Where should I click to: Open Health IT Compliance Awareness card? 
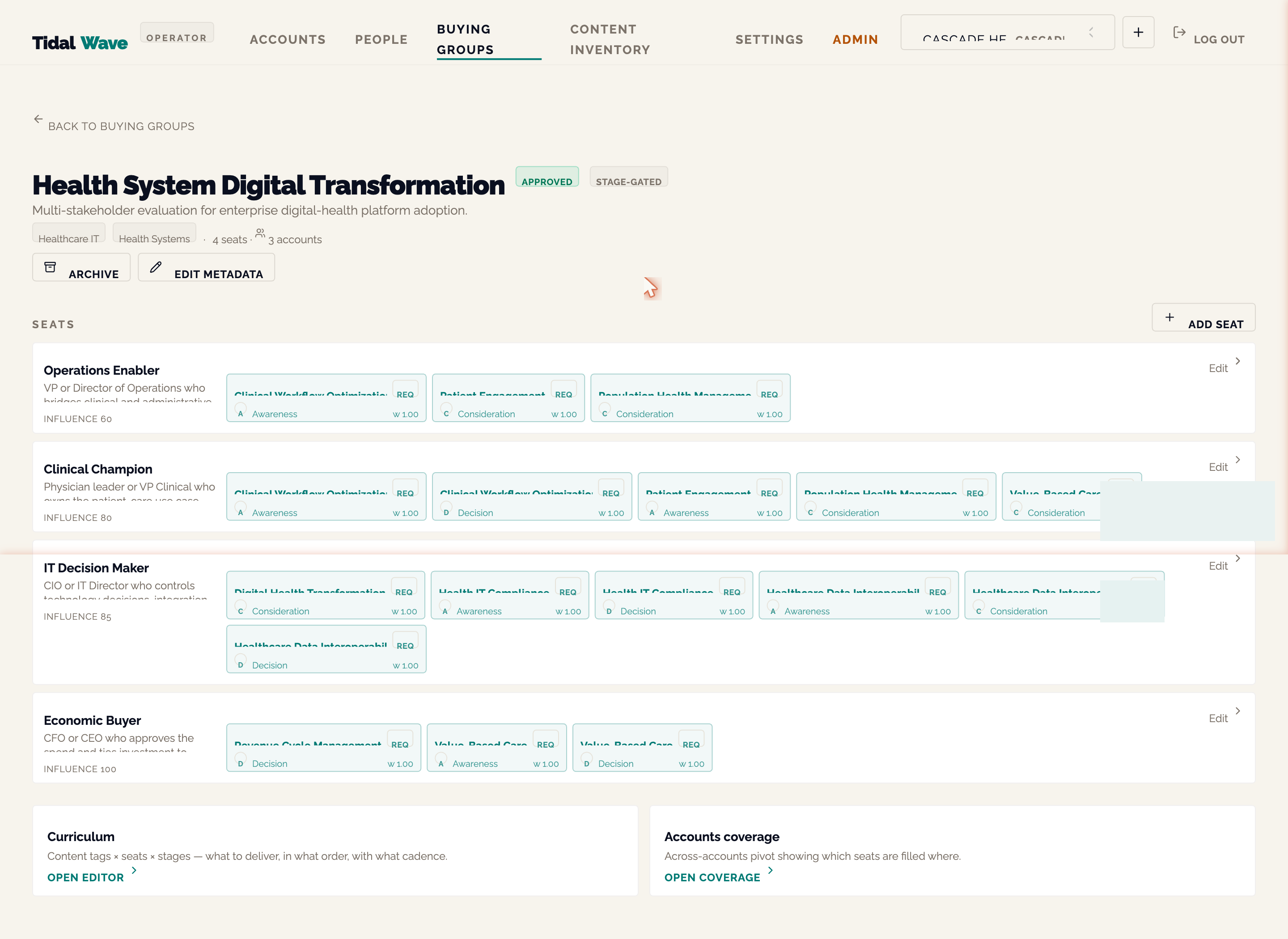pyautogui.click(x=510, y=595)
